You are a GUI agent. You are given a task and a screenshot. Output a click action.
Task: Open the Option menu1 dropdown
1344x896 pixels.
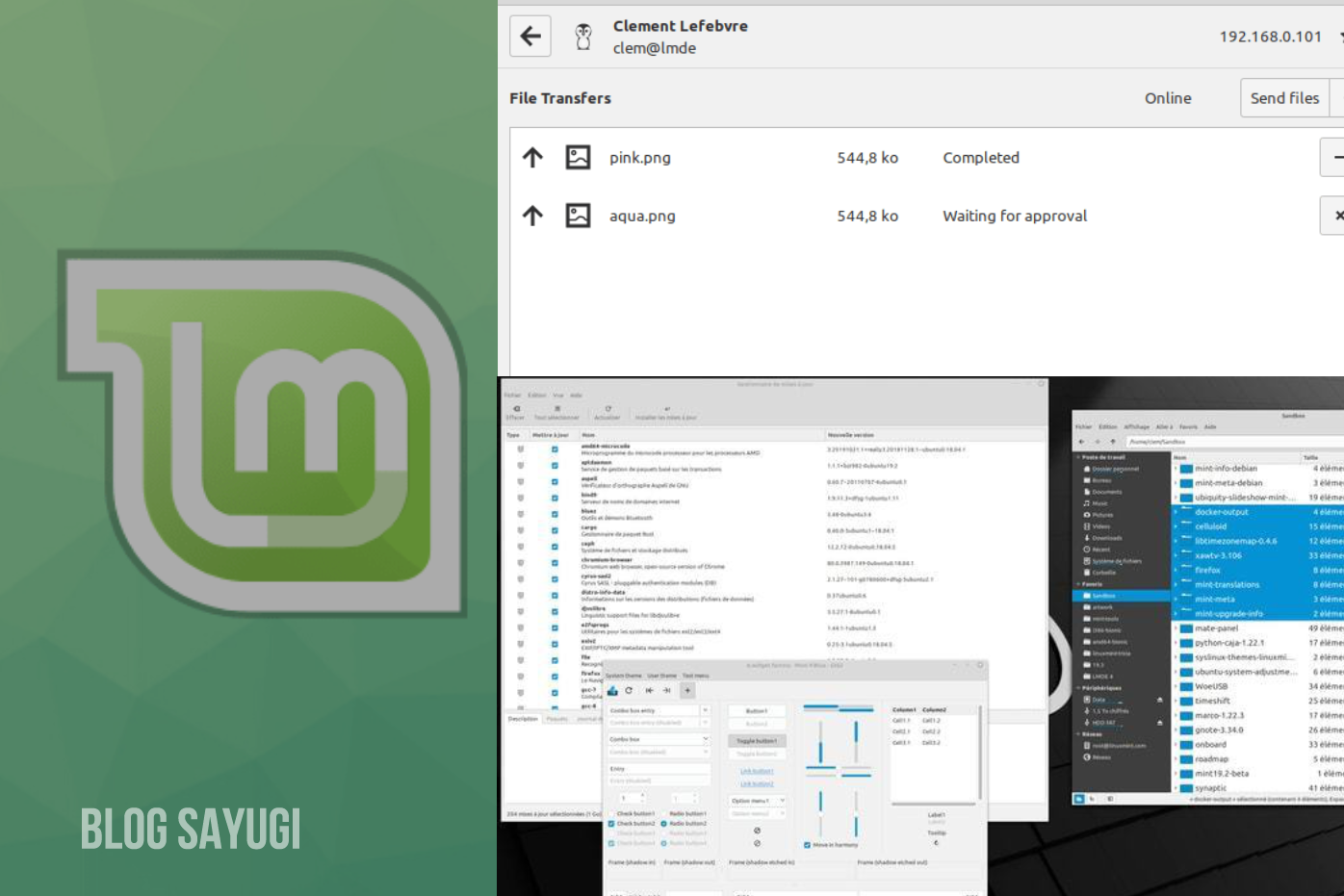pos(758,801)
